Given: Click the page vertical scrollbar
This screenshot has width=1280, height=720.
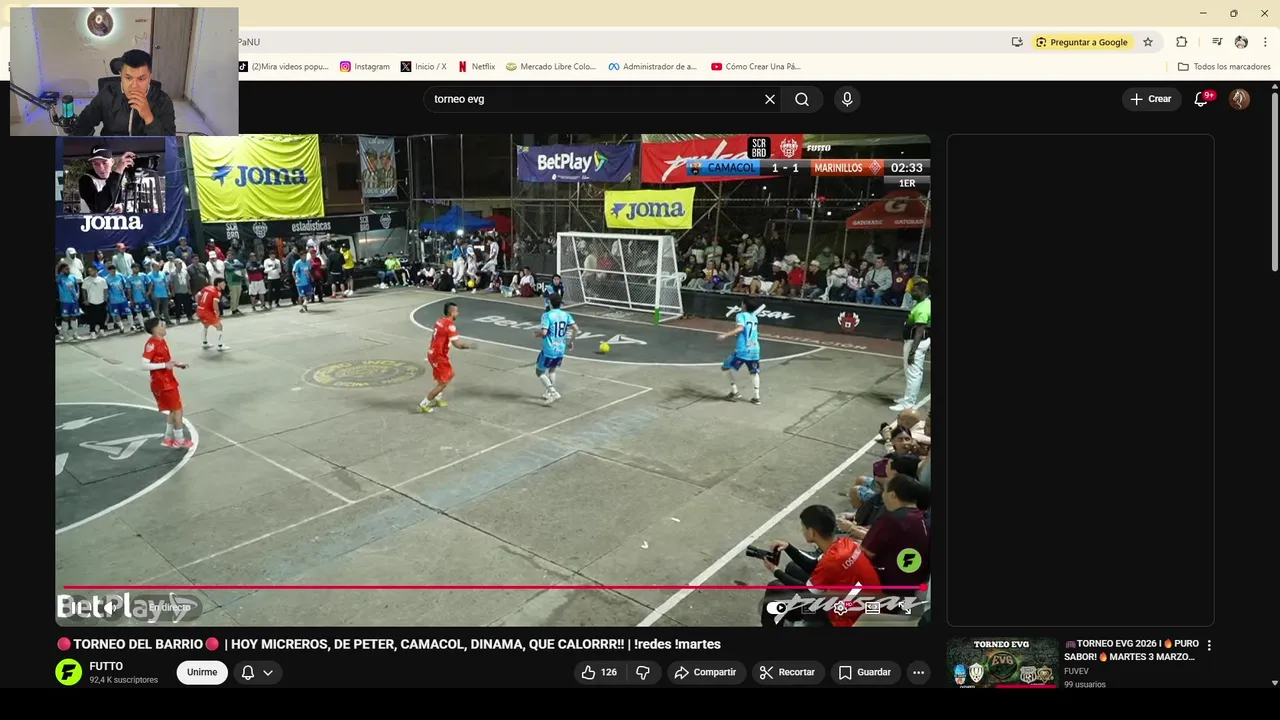Looking at the screenshot, I should [1275, 180].
